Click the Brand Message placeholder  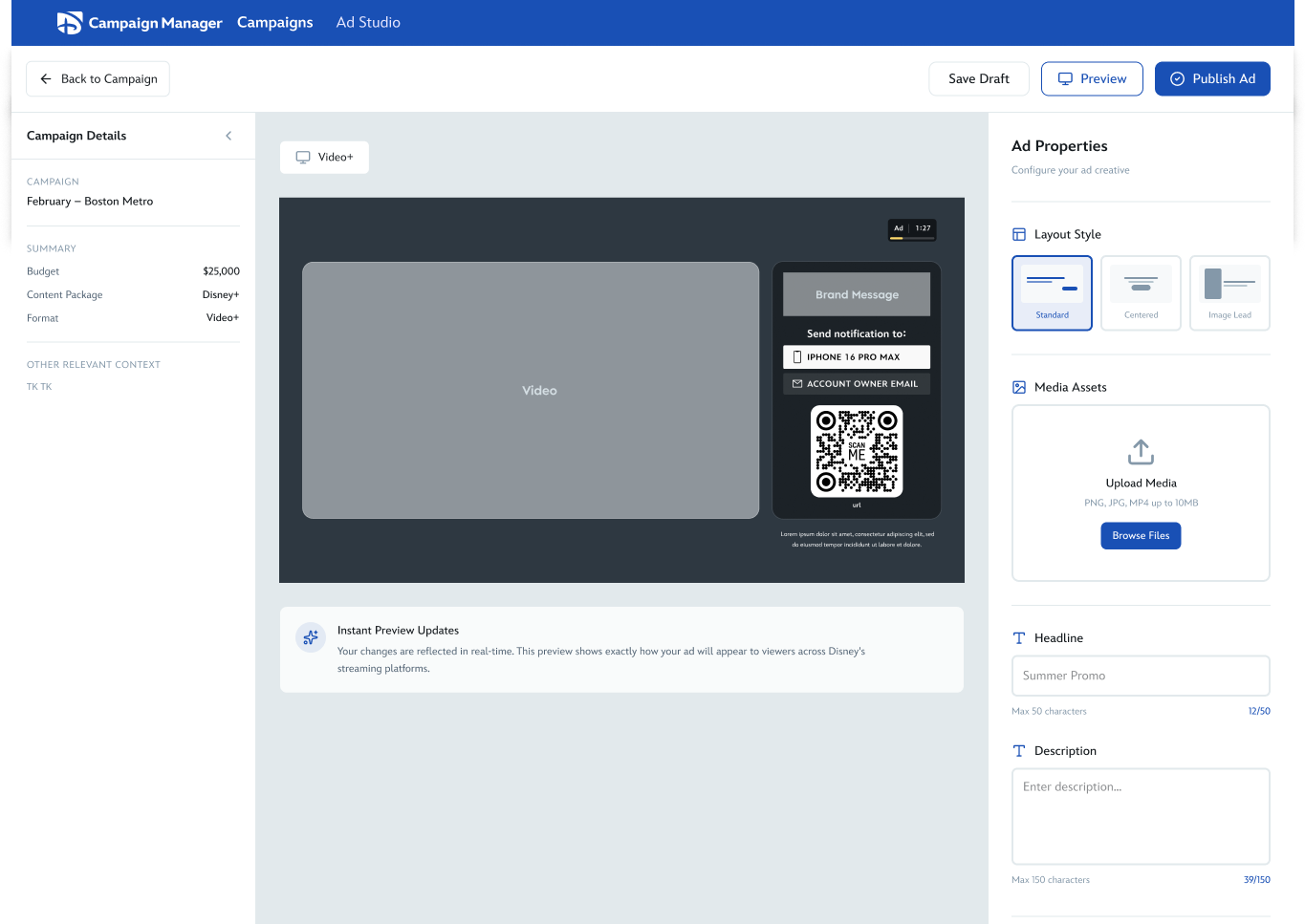tap(857, 294)
